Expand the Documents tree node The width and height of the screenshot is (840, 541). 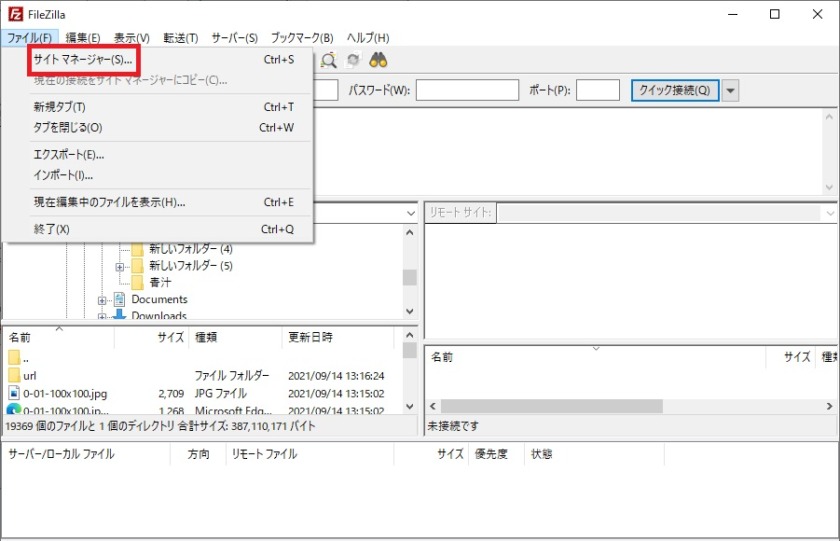click(102, 300)
